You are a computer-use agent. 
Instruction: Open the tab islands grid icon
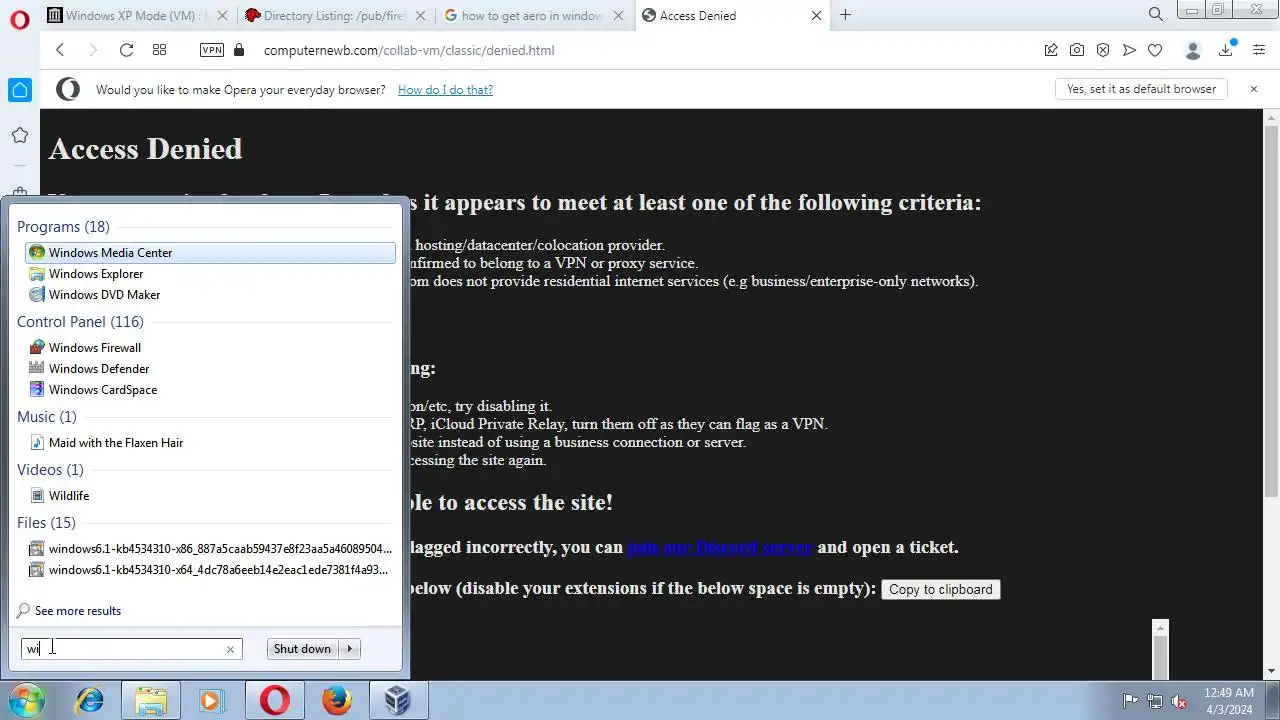[159, 50]
